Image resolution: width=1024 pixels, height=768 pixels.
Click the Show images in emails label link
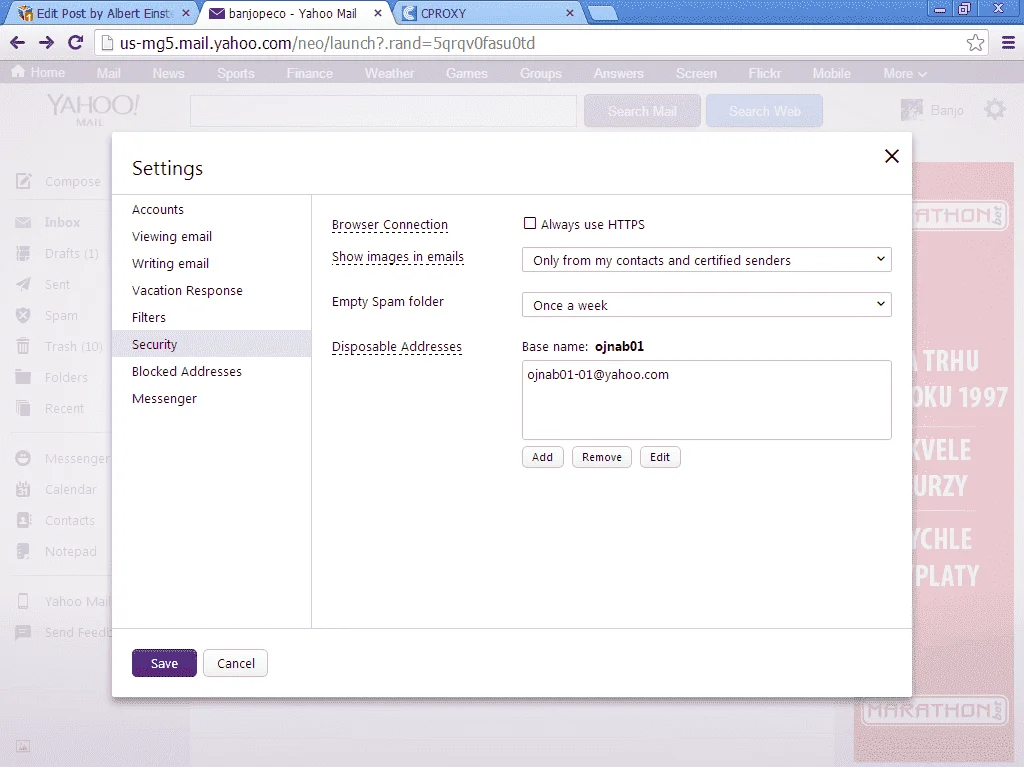click(398, 257)
